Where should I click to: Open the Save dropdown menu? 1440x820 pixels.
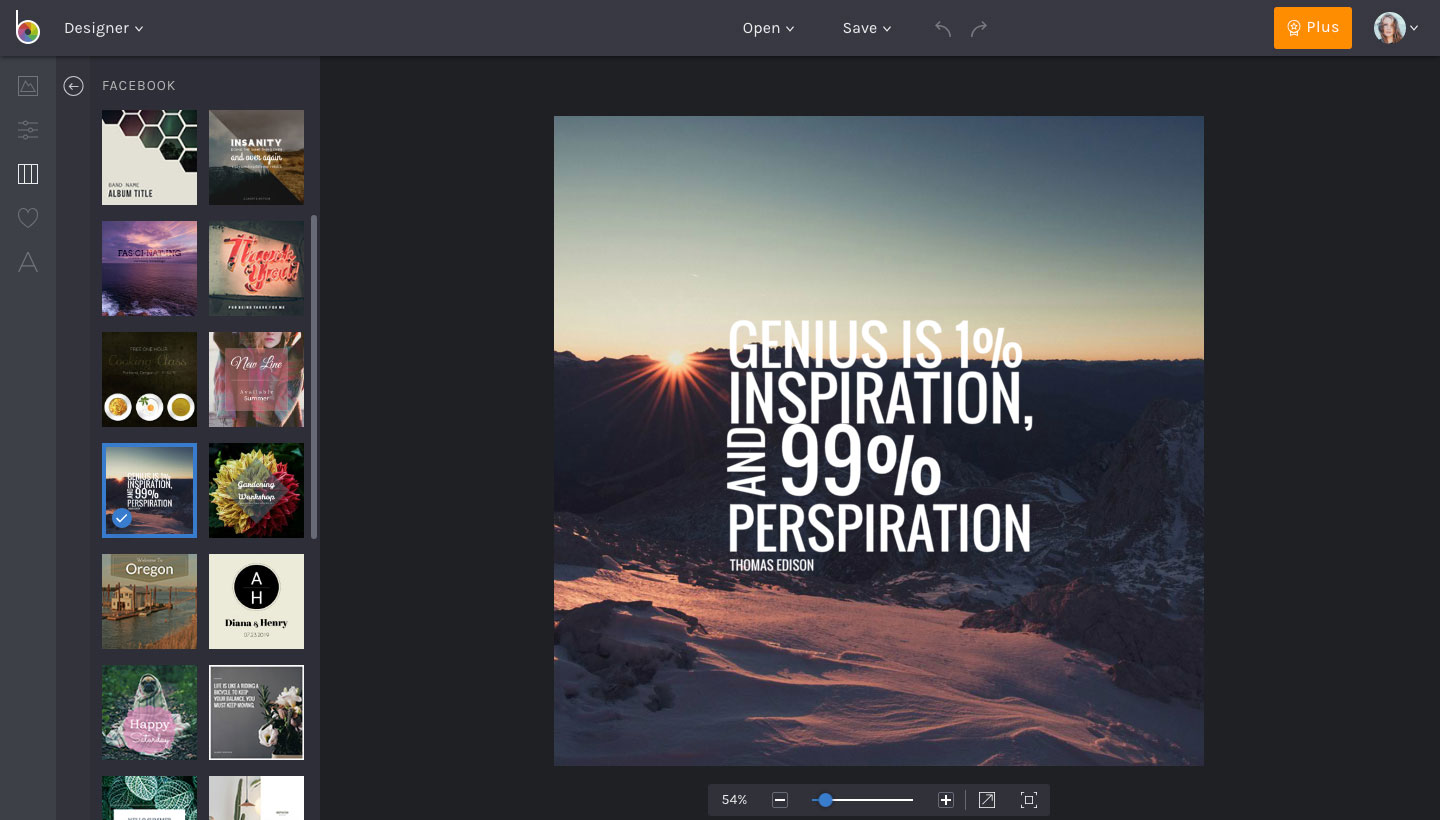tap(867, 28)
